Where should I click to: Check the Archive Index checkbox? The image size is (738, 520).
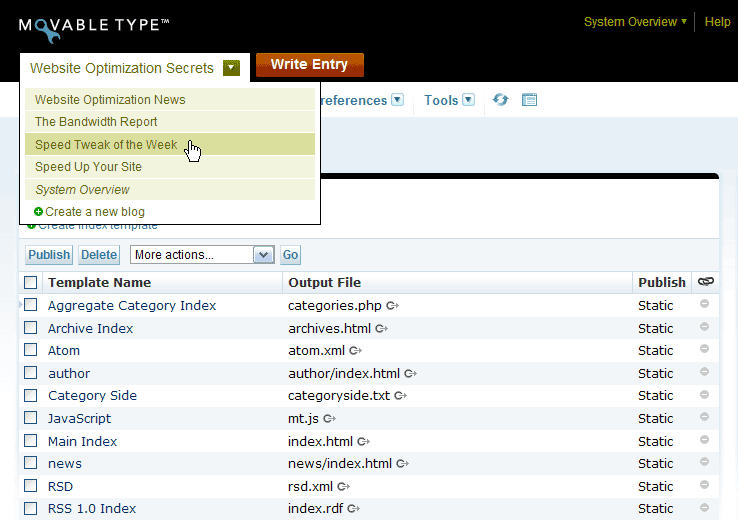31,328
